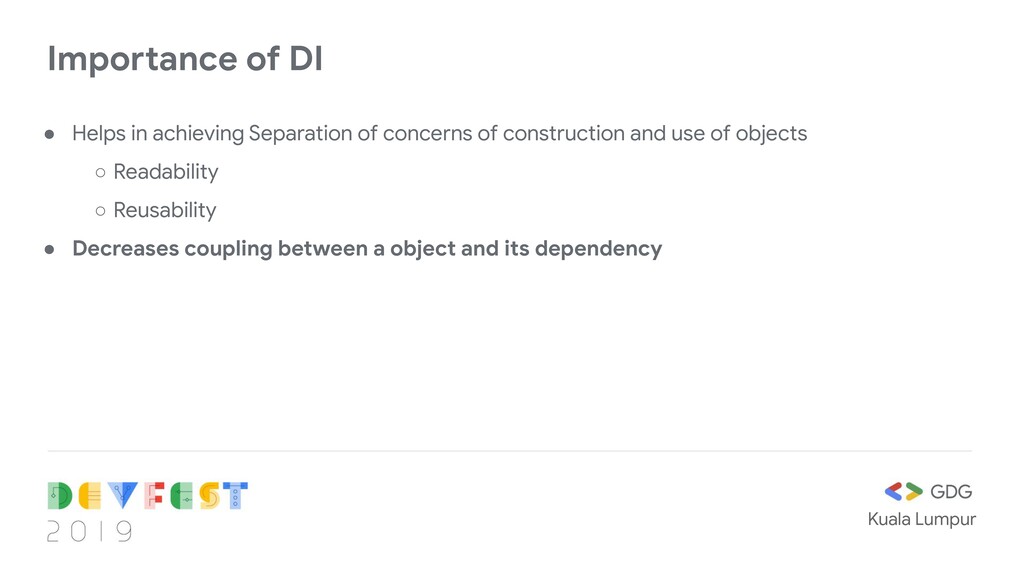Image resolution: width=1024 pixels, height=576 pixels.
Task: Click the filled bullet before 'Decreases coupling'
Action: [x=50, y=250]
